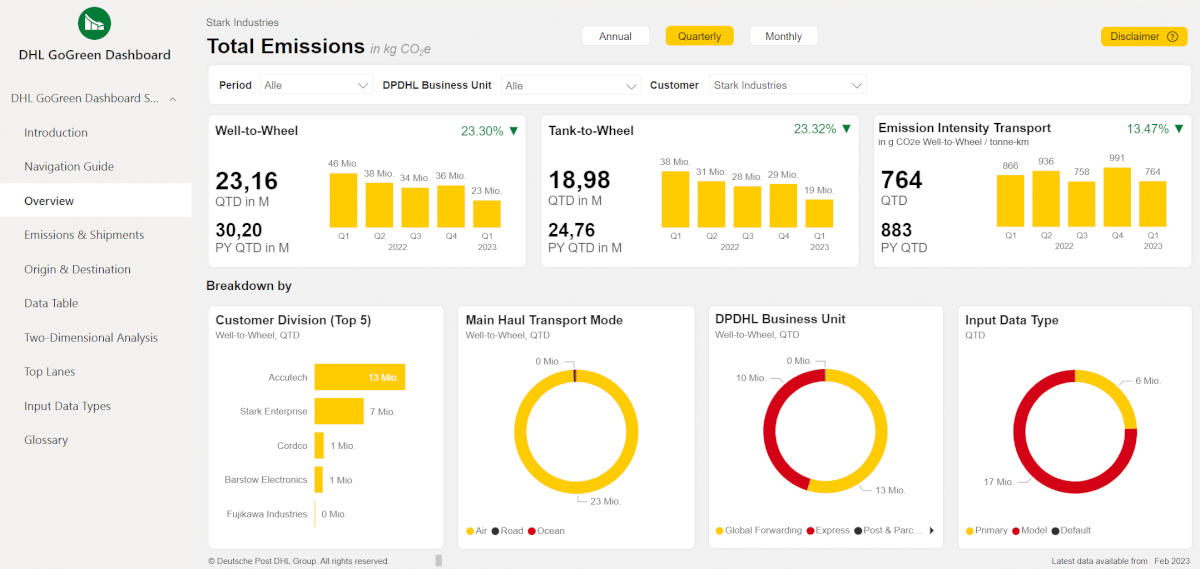Image resolution: width=1200 pixels, height=569 pixels.
Task: Select the Quarterly view toggle
Action: (x=699, y=37)
